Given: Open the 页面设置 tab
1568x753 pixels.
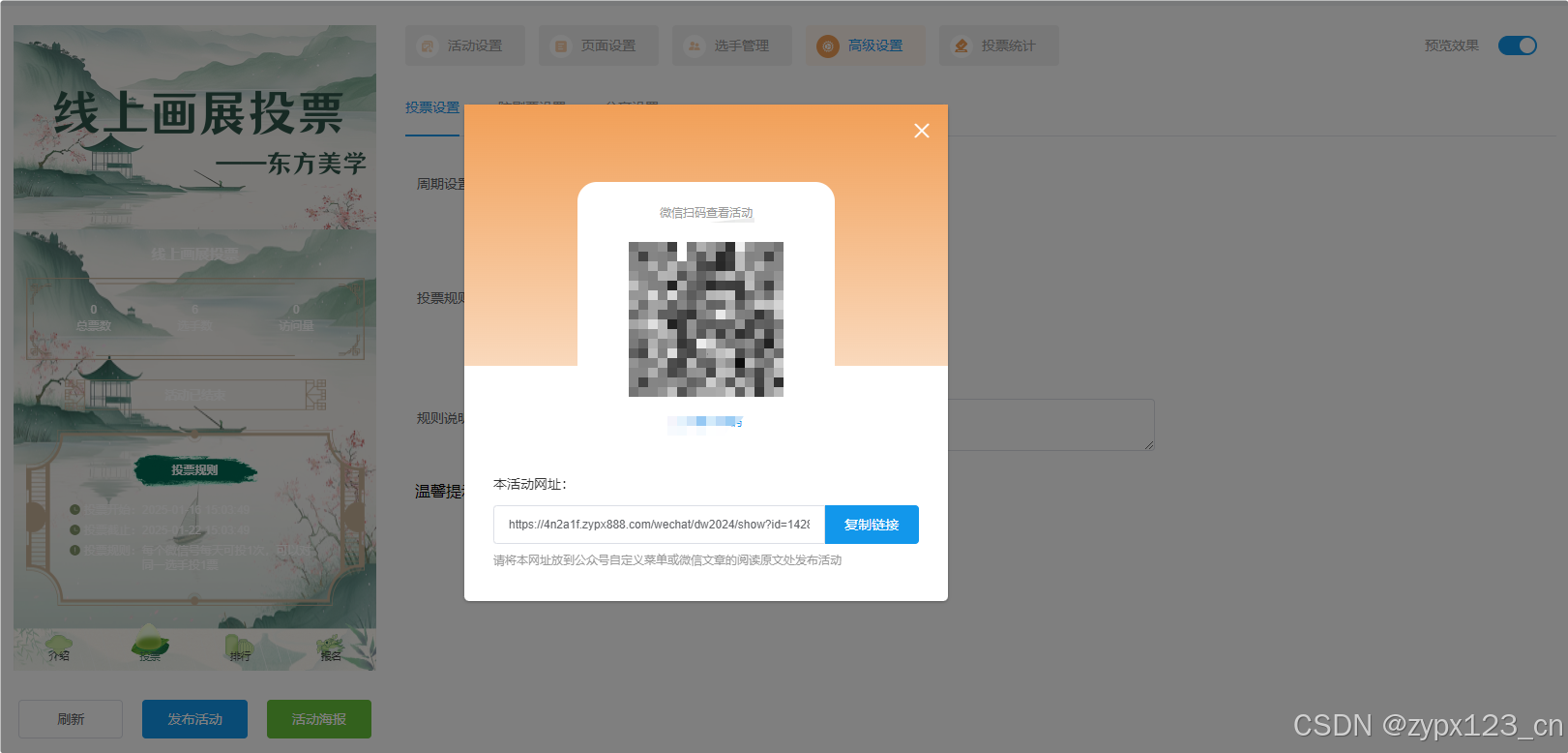Looking at the screenshot, I should [598, 45].
